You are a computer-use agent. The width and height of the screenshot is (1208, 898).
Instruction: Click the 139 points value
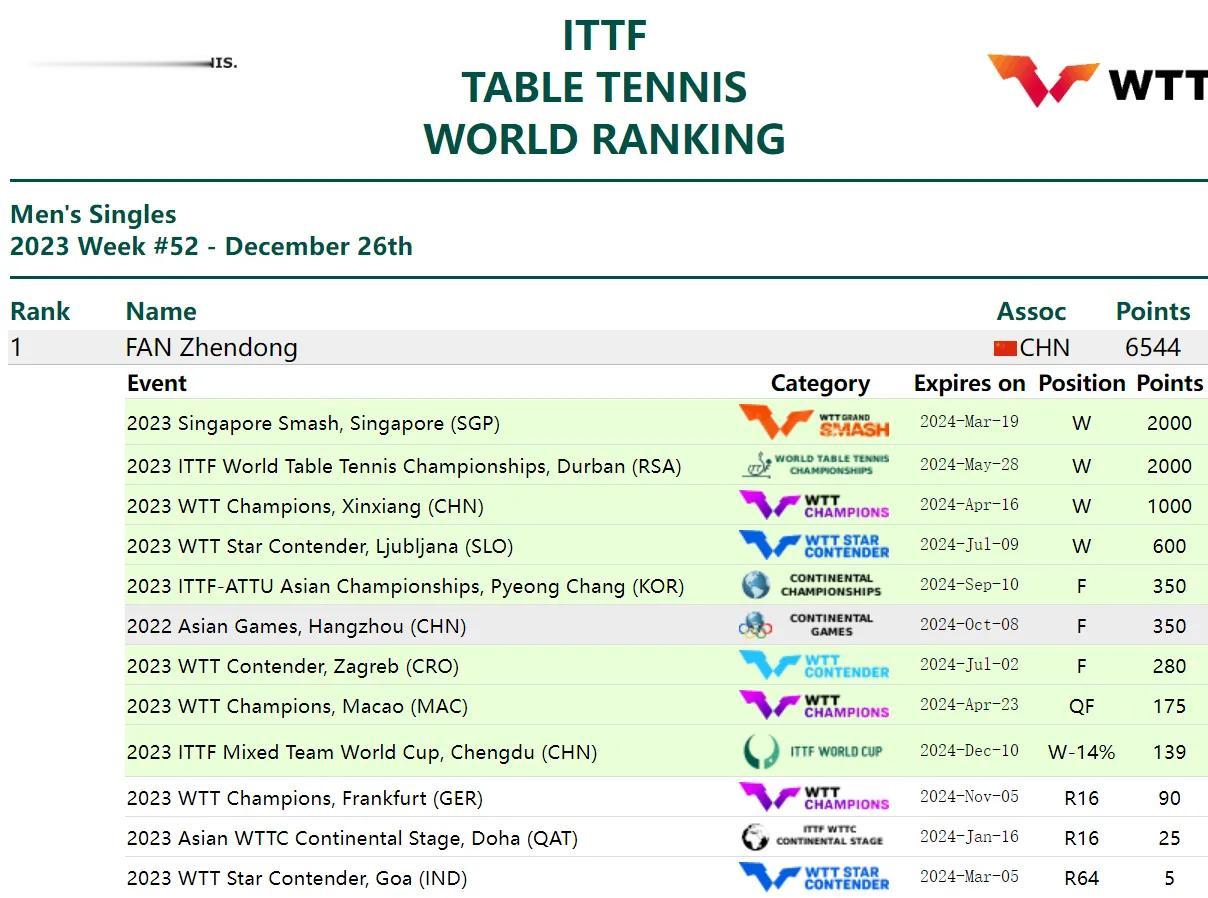pos(1169,752)
